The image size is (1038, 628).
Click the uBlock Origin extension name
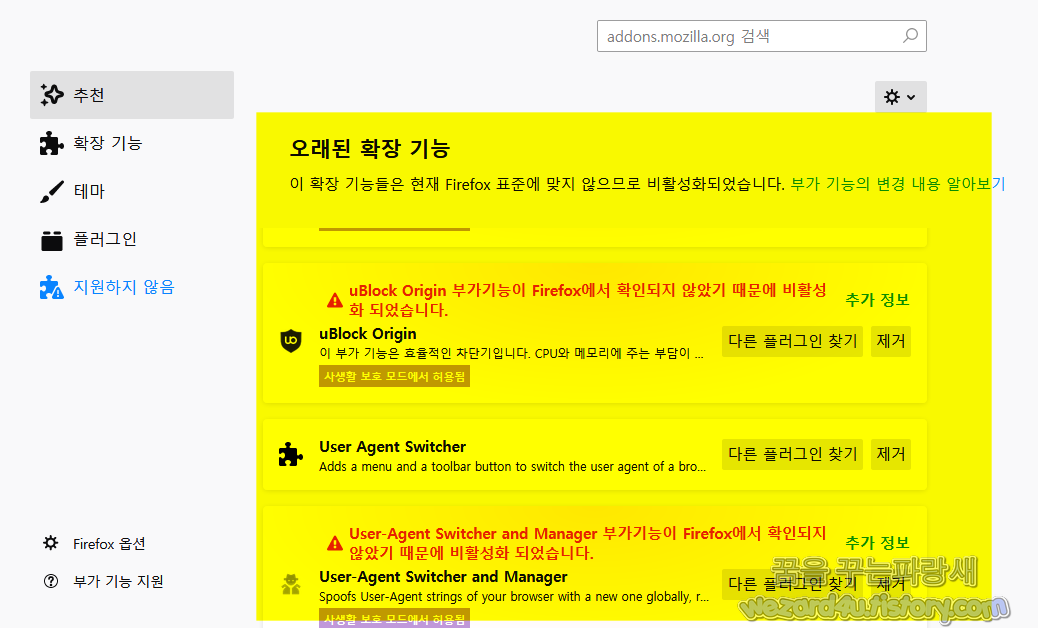[368, 334]
